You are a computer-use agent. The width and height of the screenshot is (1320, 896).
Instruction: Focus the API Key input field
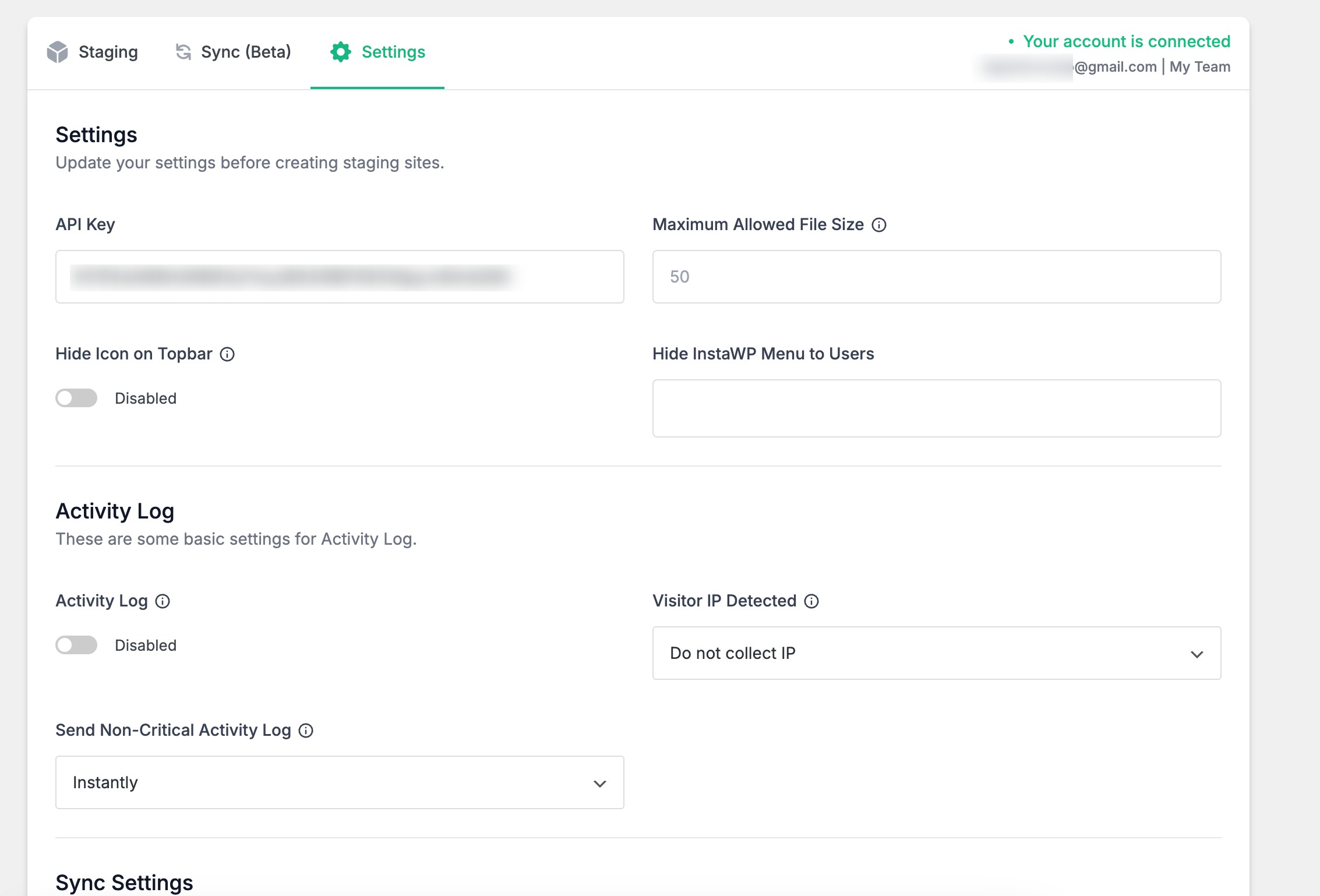[339, 277]
